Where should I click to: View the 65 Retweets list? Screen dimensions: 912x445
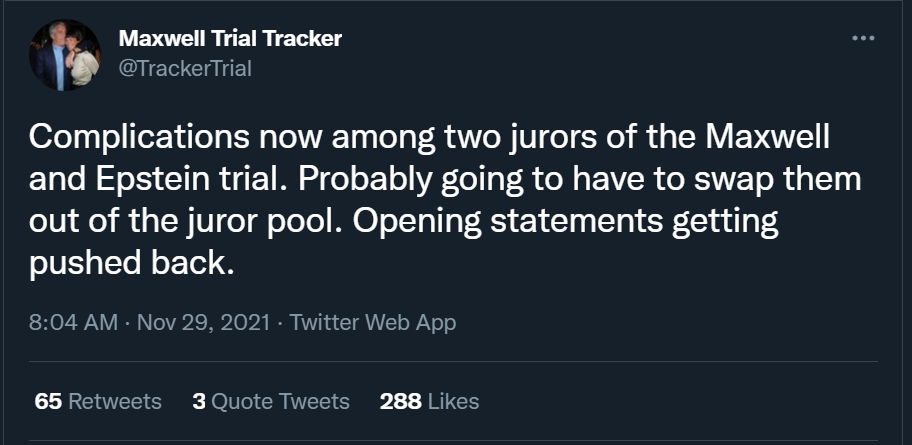point(98,401)
